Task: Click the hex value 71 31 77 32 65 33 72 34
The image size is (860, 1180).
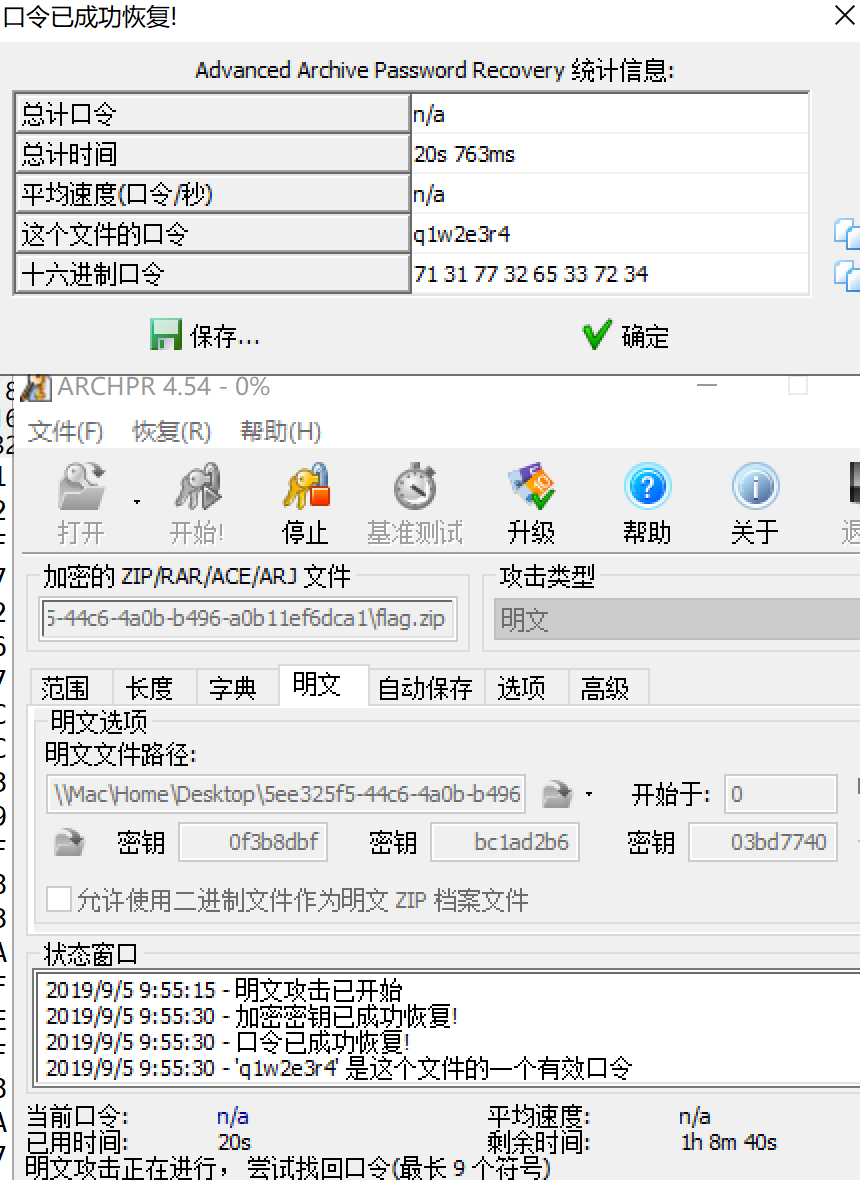Action: 610,274
